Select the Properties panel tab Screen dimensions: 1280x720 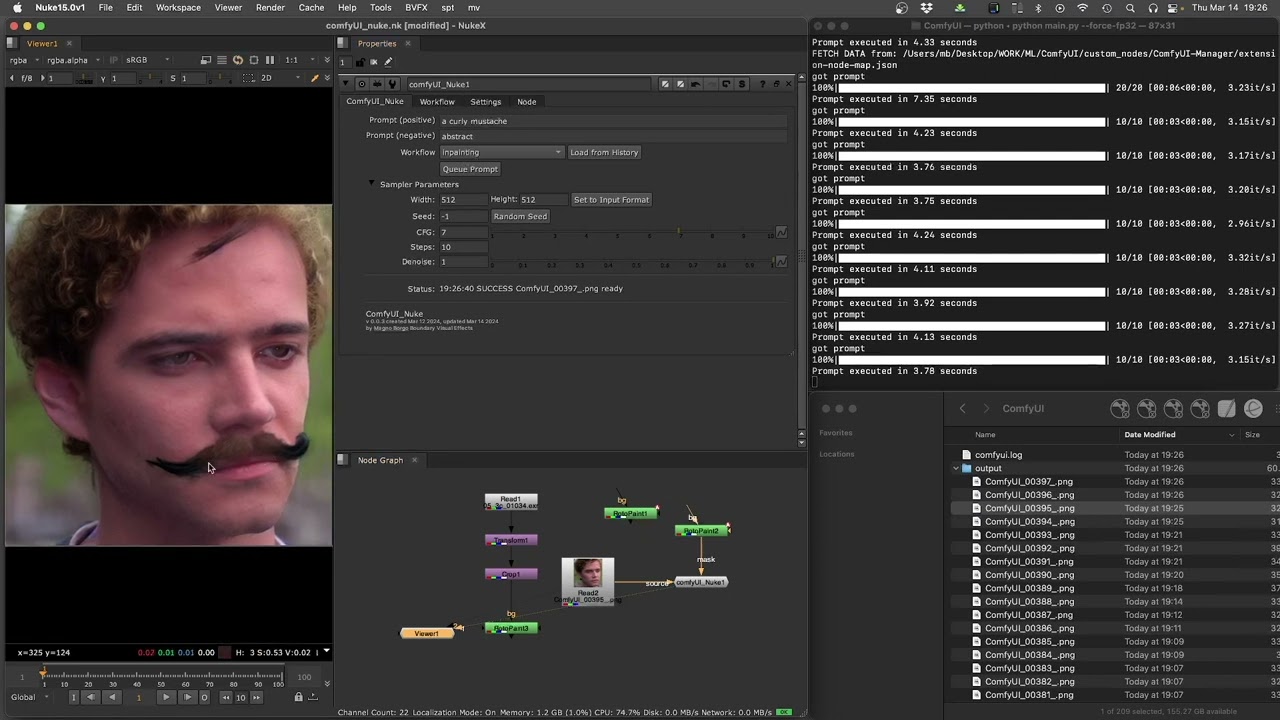coord(377,43)
